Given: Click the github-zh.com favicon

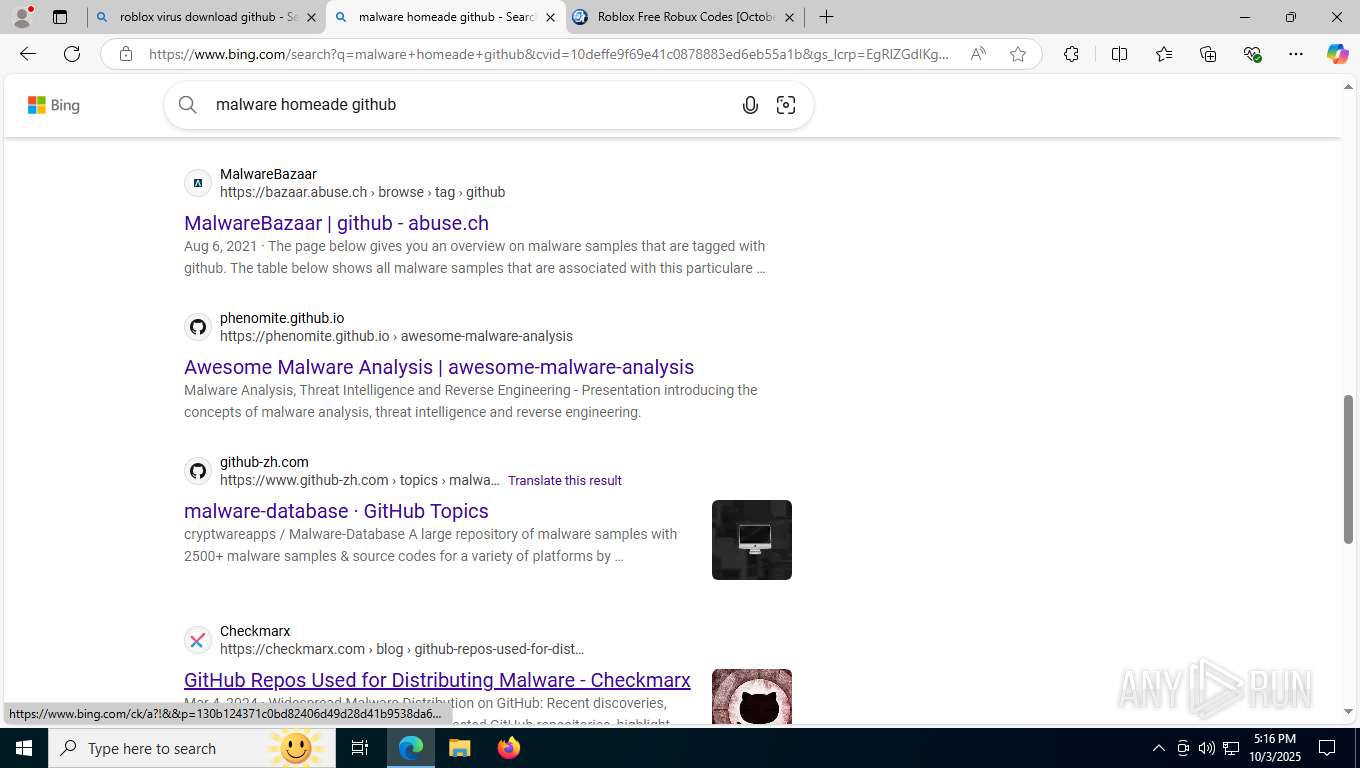Looking at the screenshot, I should (x=198, y=471).
